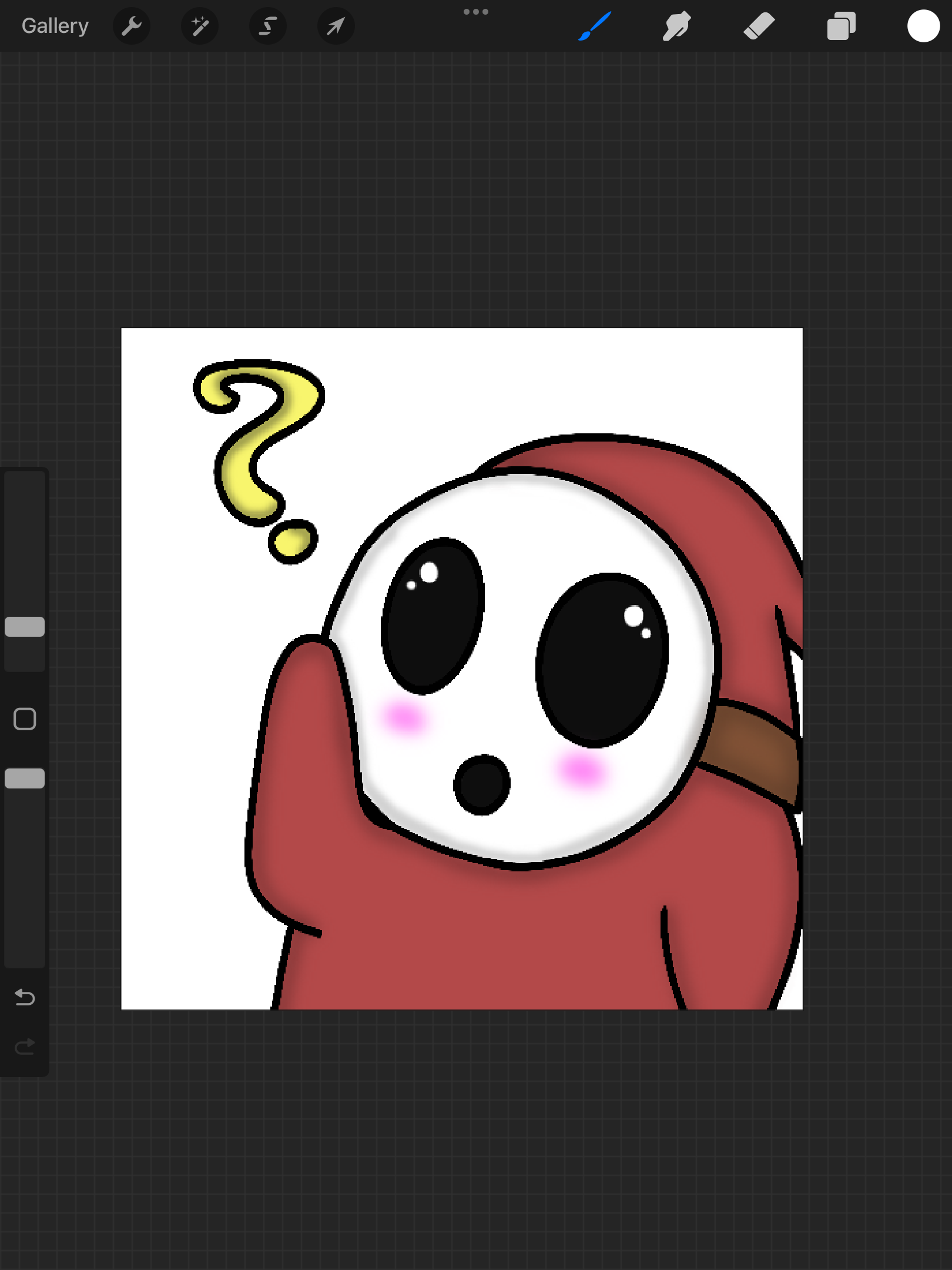Screen dimensions: 952x1270
Task: Open the active color picker
Action: (924, 26)
